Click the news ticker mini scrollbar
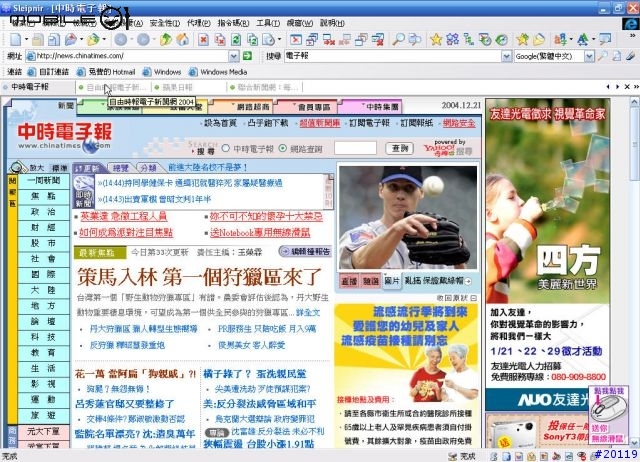Viewport: 640px width, 462px height. (329, 191)
